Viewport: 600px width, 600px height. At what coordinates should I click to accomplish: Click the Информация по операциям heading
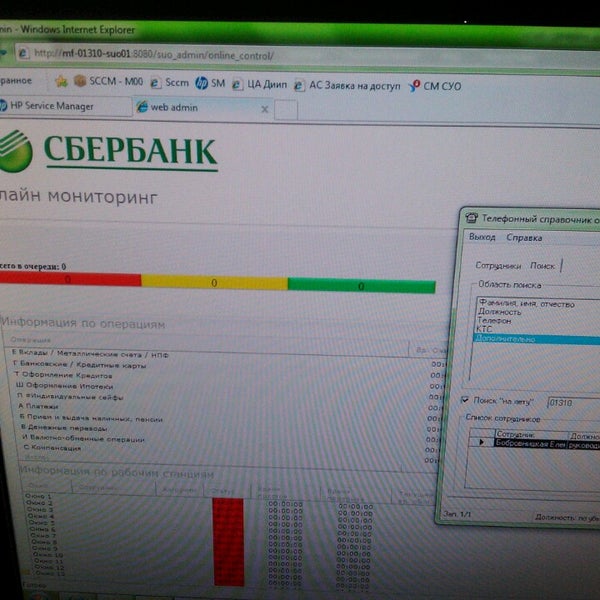(x=83, y=323)
